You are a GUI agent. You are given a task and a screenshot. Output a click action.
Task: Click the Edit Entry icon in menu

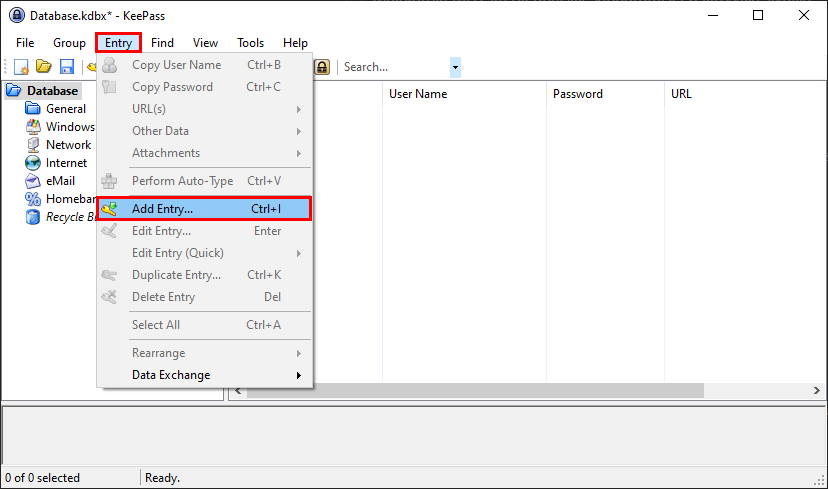click(x=109, y=231)
